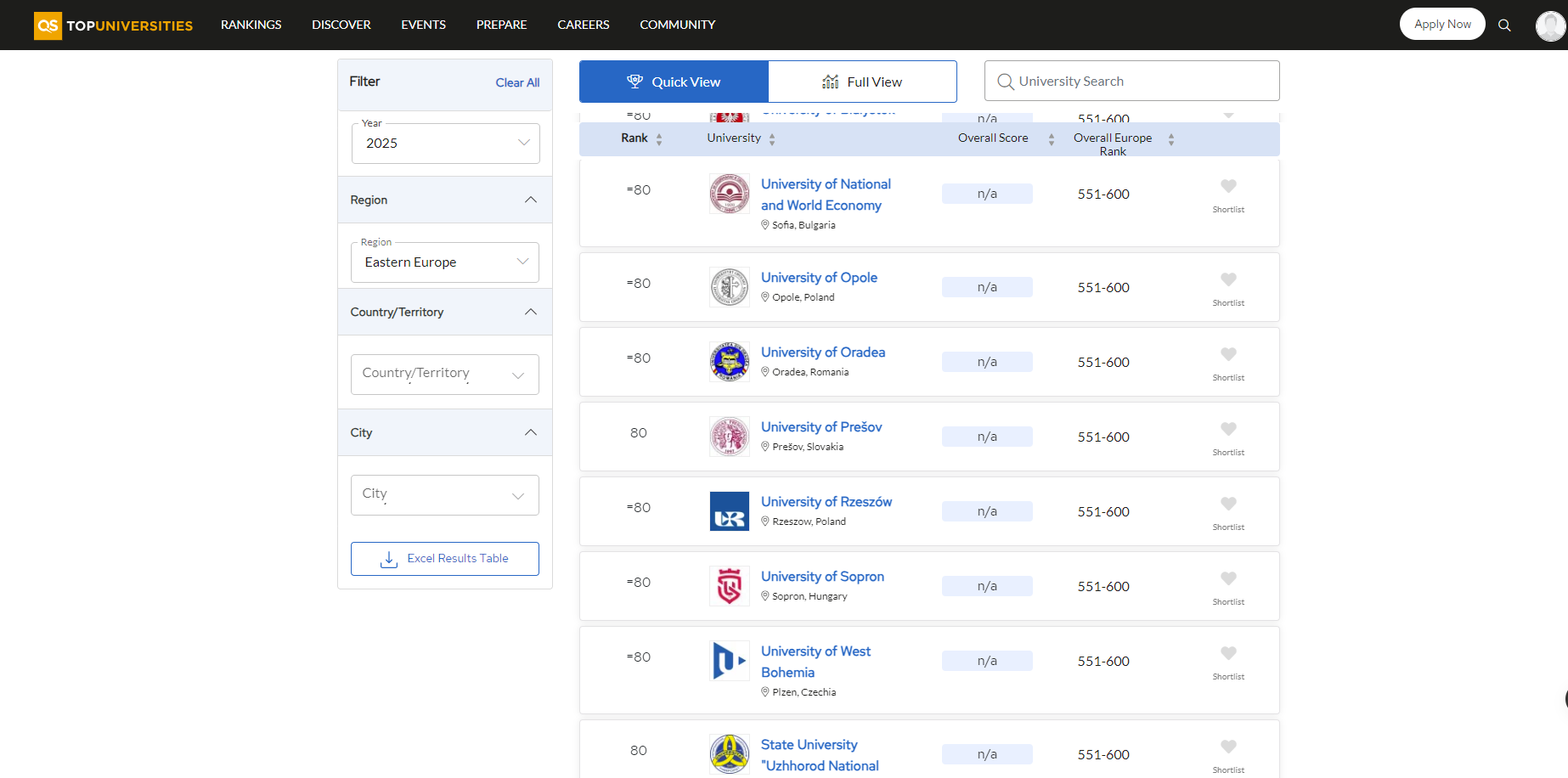Image resolution: width=1568 pixels, height=778 pixels.
Task: Click the Sopron, Hungary location text
Action: point(809,596)
